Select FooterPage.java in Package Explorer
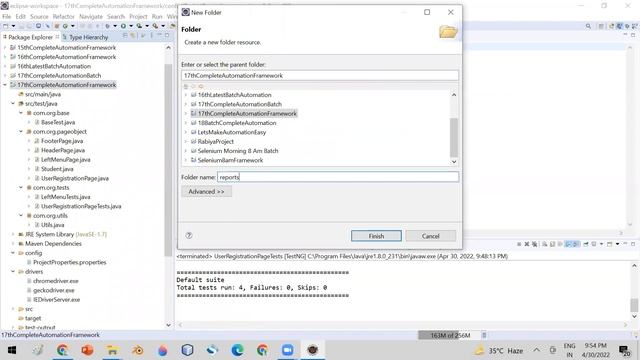The width and height of the screenshot is (640, 360). (x=62, y=141)
